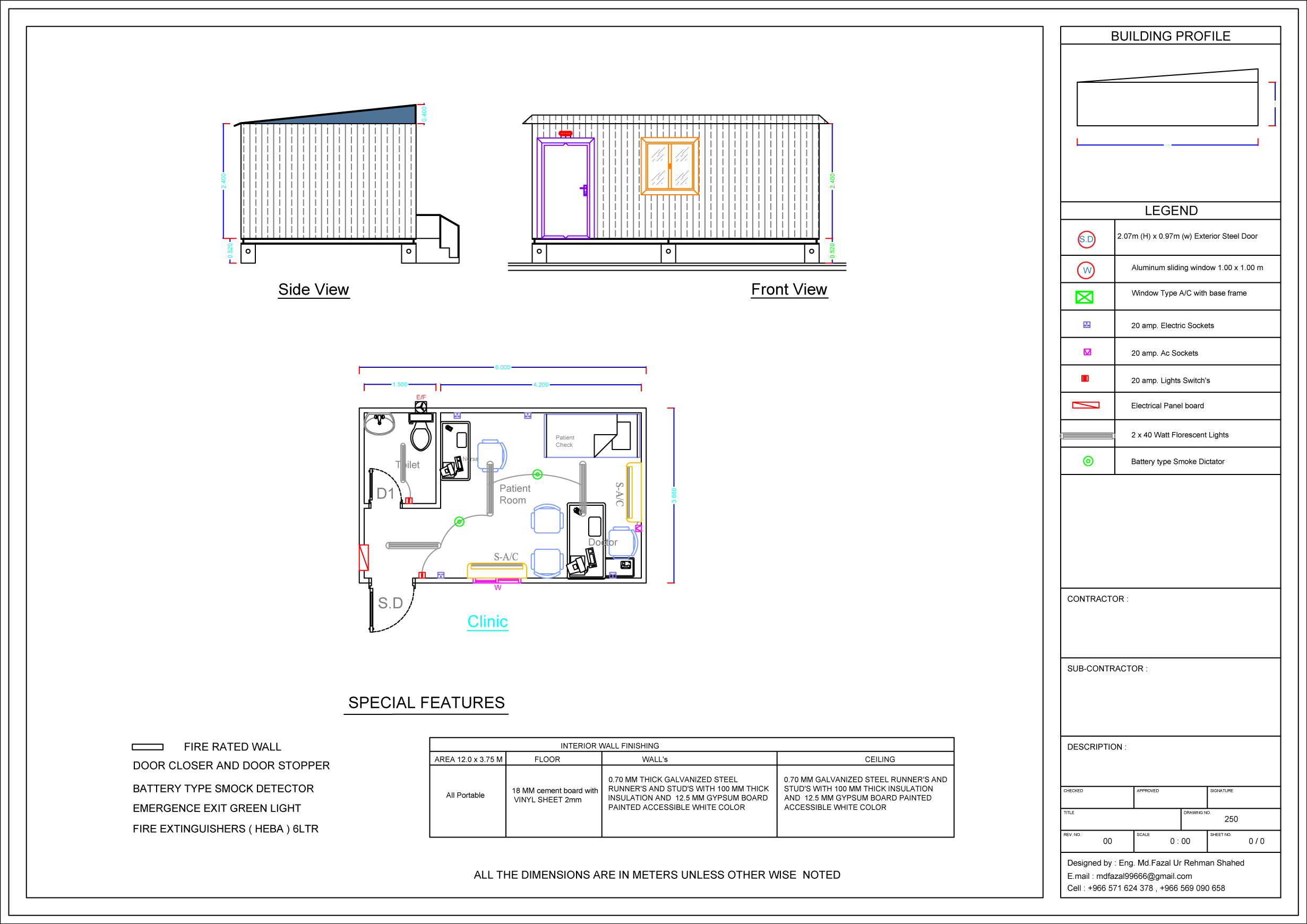The height and width of the screenshot is (924, 1307).
Task: Select the entry steps in Side View
Action: (437, 238)
